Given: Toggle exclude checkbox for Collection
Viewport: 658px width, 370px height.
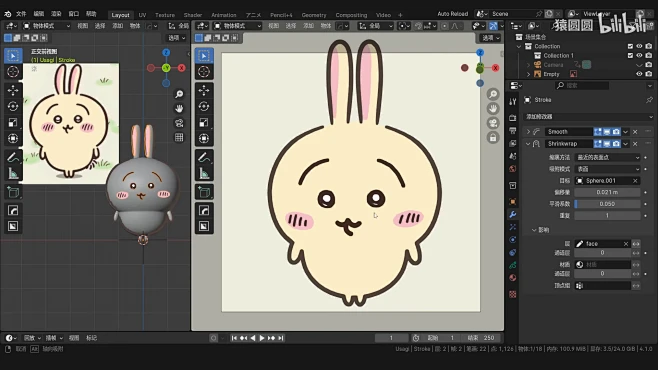Looking at the screenshot, I should click(630, 46).
